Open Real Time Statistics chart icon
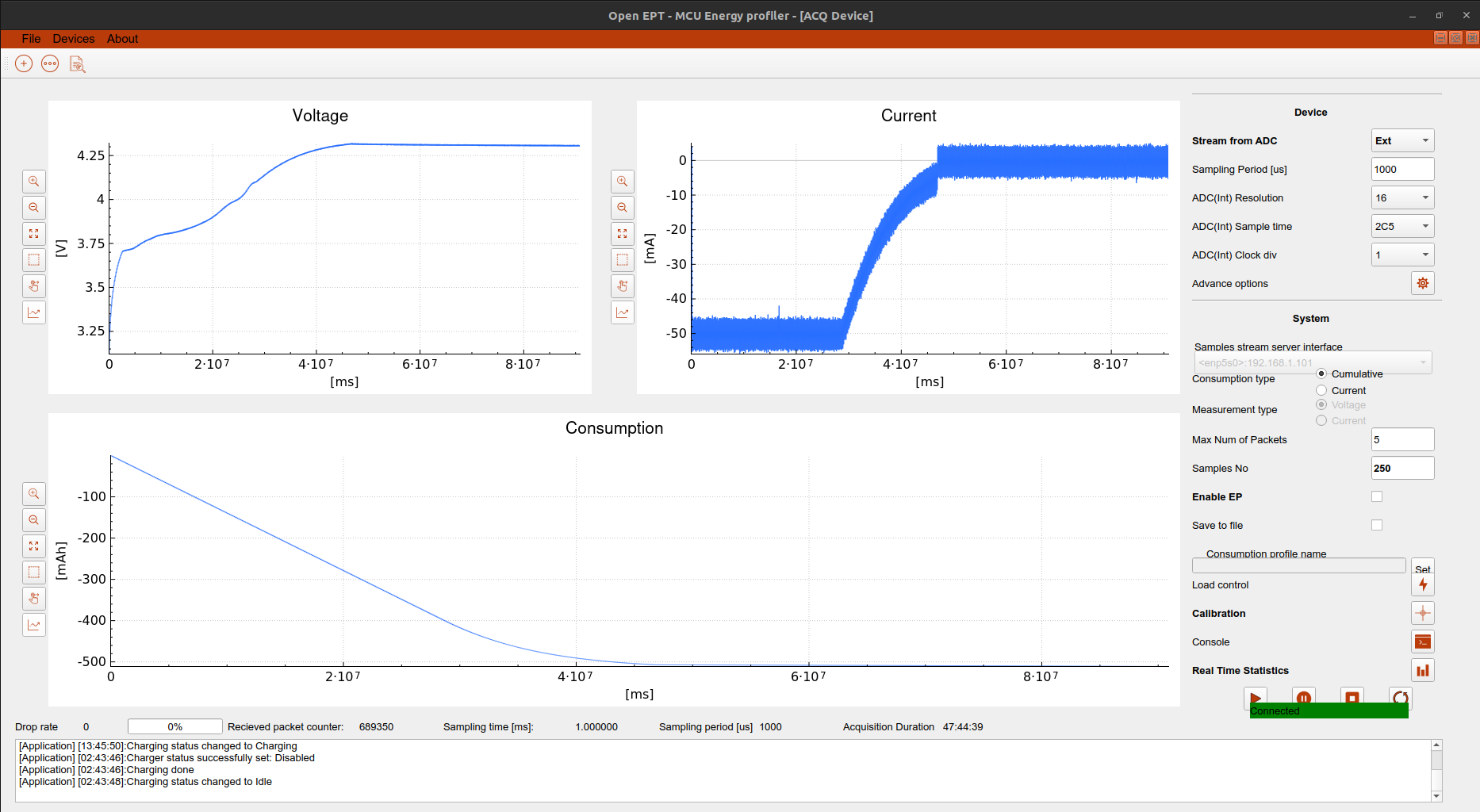Viewport: 1480px width, 812px height. 1422,670
